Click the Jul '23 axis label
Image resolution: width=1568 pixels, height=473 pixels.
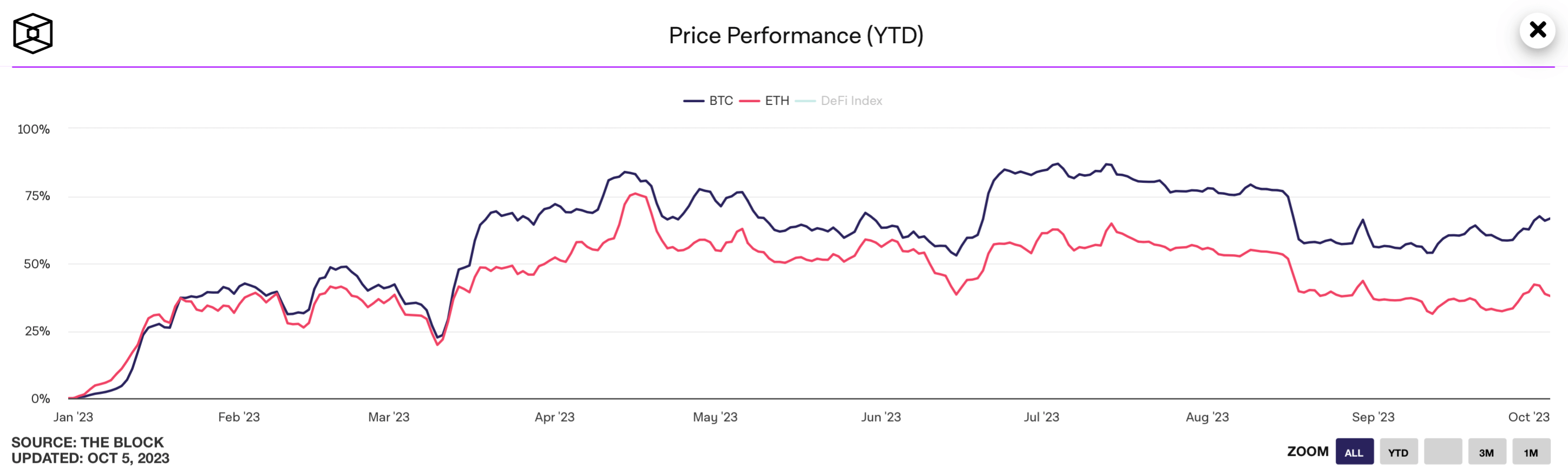coord(1042,417)
